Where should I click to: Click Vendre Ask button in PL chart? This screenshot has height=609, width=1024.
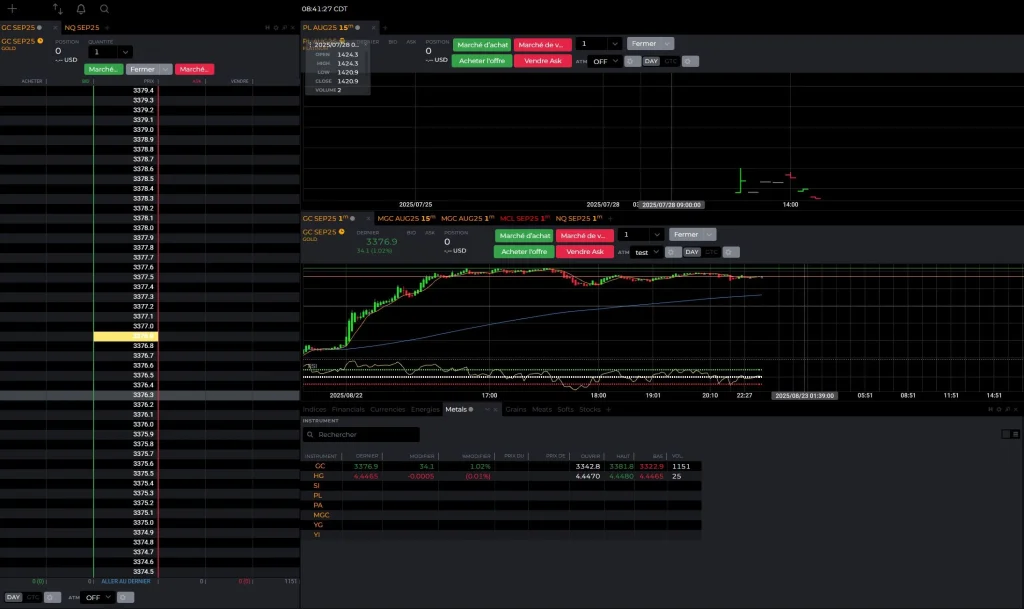[542, 61]
